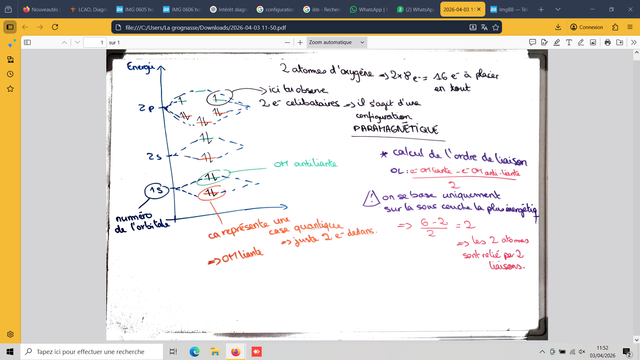640x360 pixels.
Task: Open the Zoom automatique dropdown
Action: point(336,42)
